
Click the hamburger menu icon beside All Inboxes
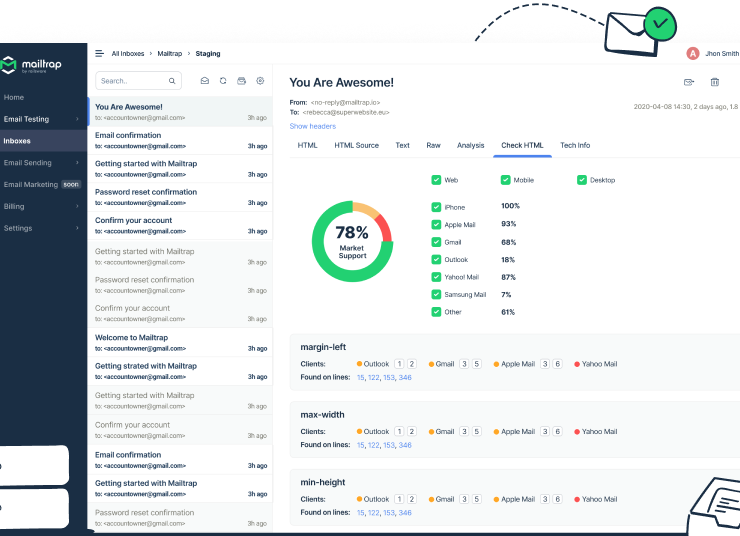(99, 54)
